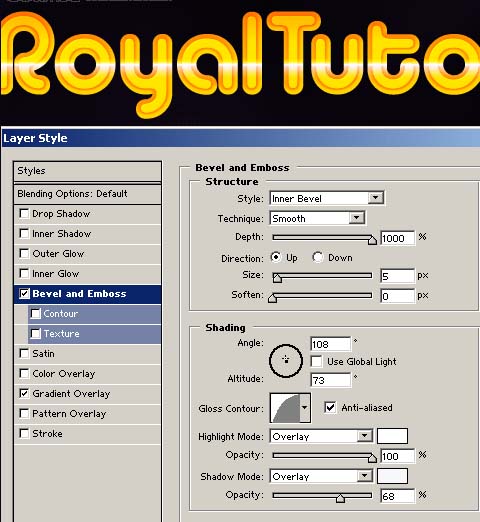Open the Technique dropdown set to Smooth

click(x=317, y=218)
